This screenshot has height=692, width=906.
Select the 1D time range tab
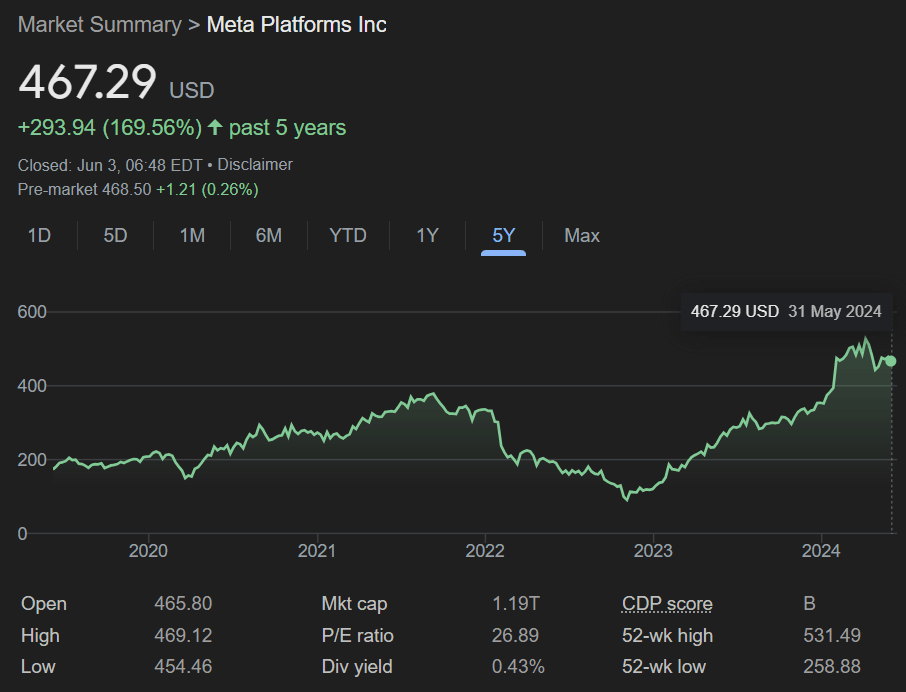[x=39, y=236]
